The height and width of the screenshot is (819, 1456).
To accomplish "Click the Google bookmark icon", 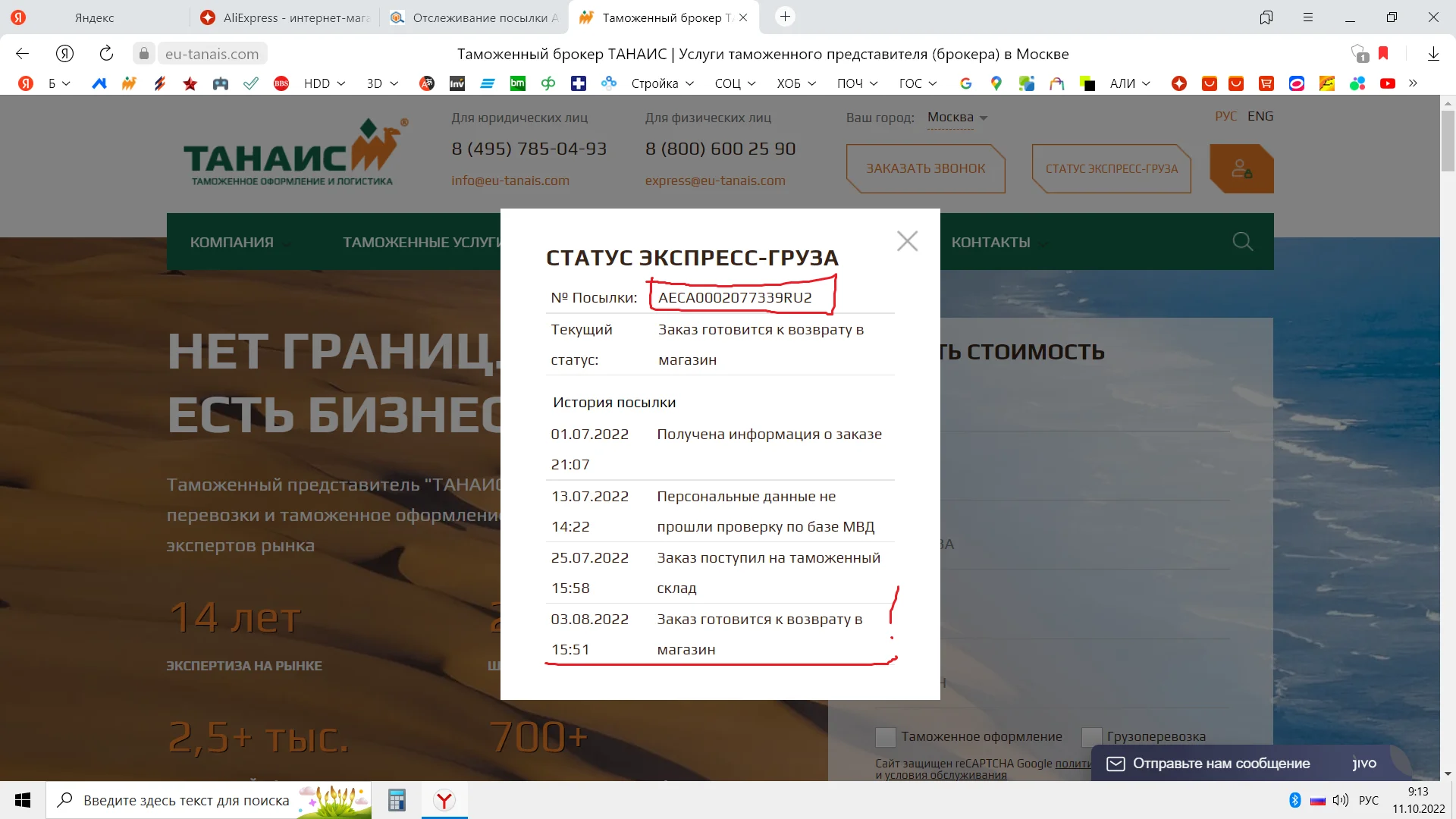I will 965,83.
